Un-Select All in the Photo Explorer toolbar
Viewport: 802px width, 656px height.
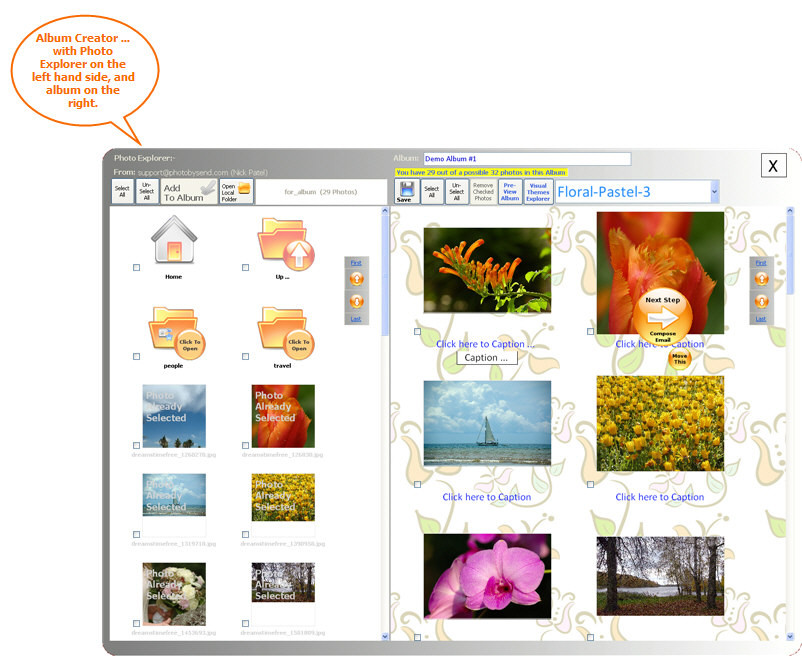tap(147, 192)
